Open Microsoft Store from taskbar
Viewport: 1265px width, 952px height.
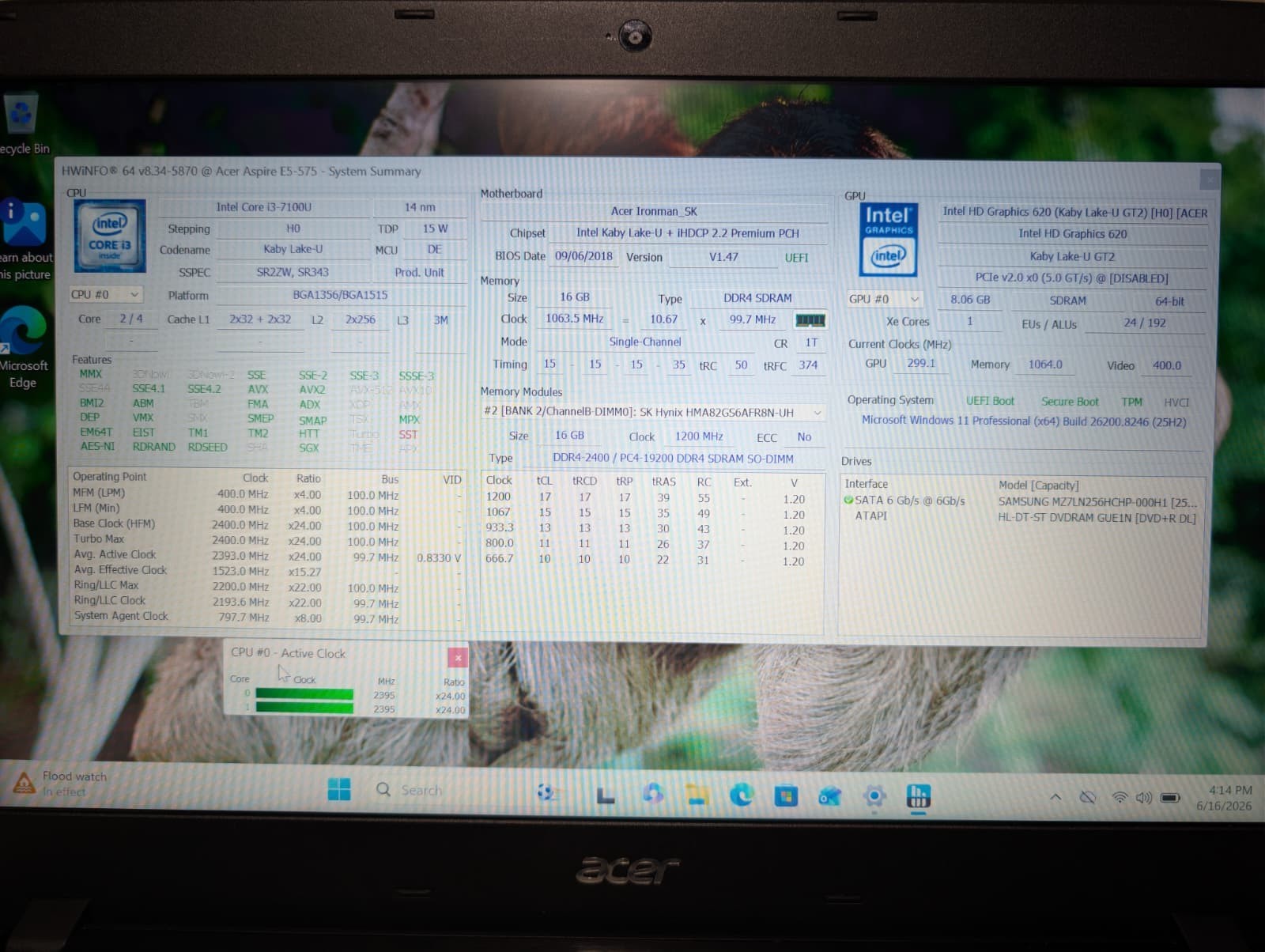point(785,795)
